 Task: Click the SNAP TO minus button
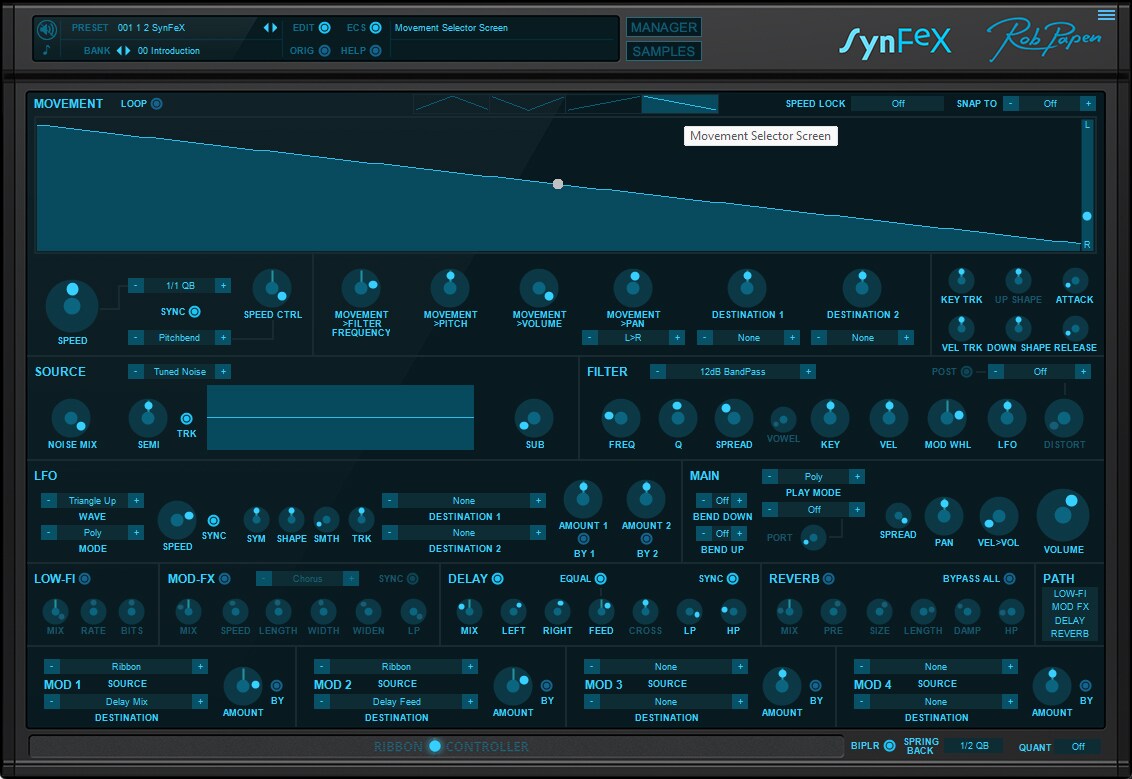(x=1011, y=103)
